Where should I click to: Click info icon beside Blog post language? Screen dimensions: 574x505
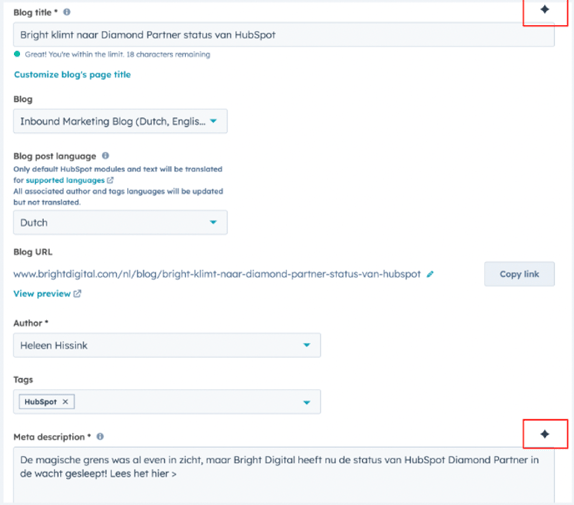105,156
